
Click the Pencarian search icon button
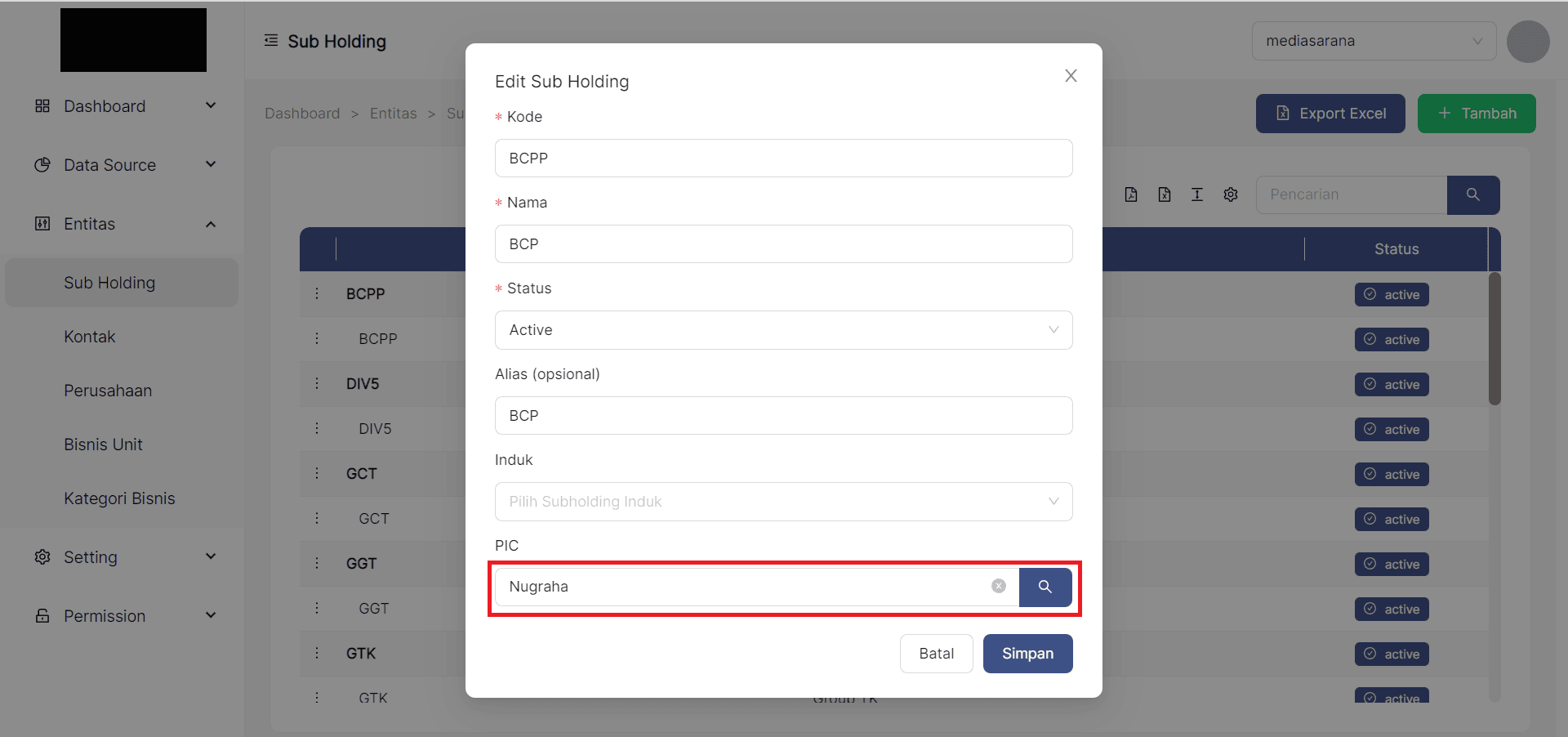(x=1472, y=194)
